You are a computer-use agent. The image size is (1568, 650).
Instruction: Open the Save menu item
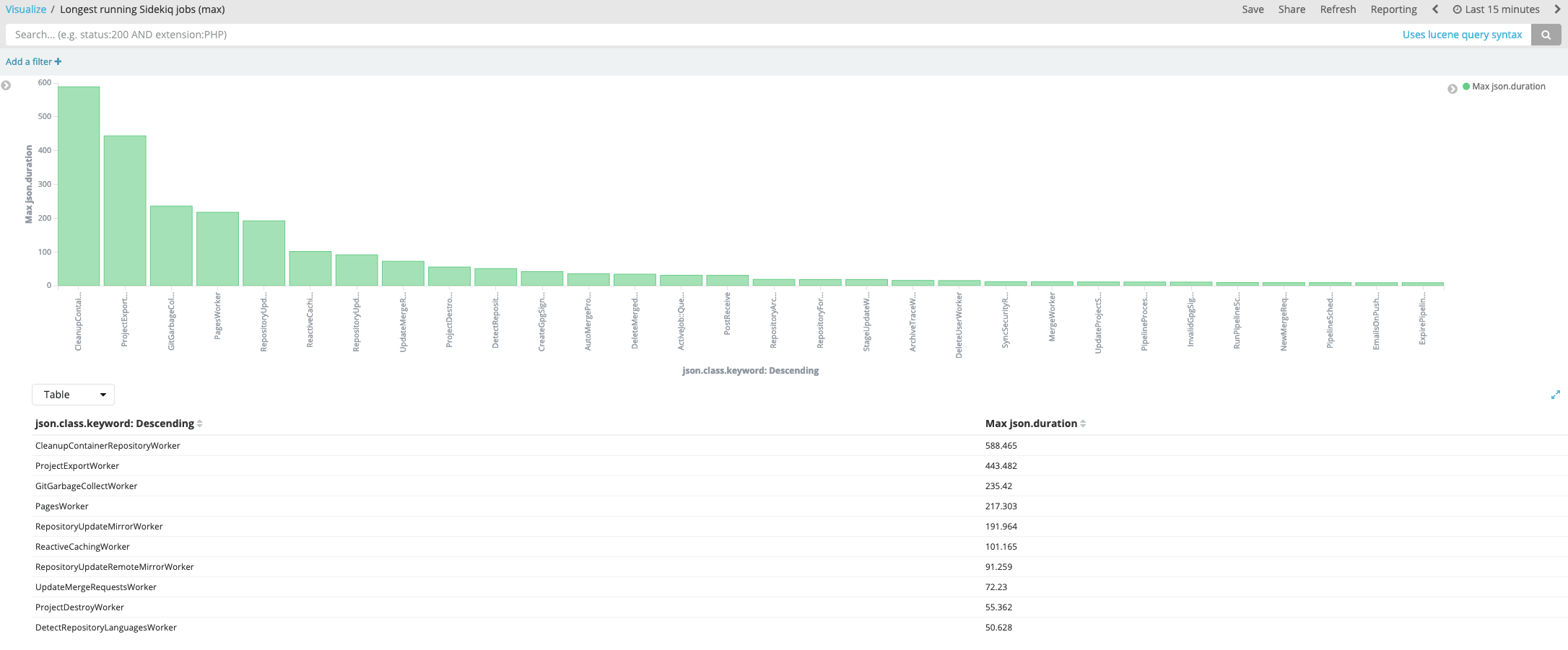(x=1253, y=9)
